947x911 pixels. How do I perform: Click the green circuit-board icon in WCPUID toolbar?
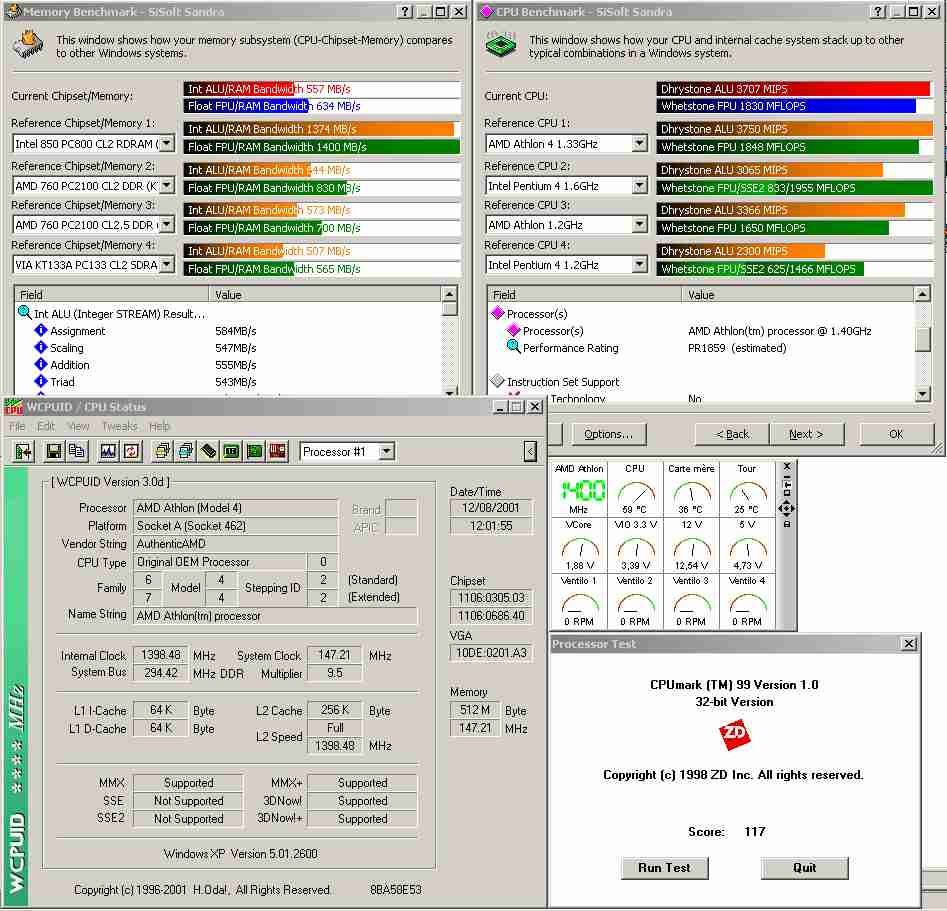(x=255, y=451)
